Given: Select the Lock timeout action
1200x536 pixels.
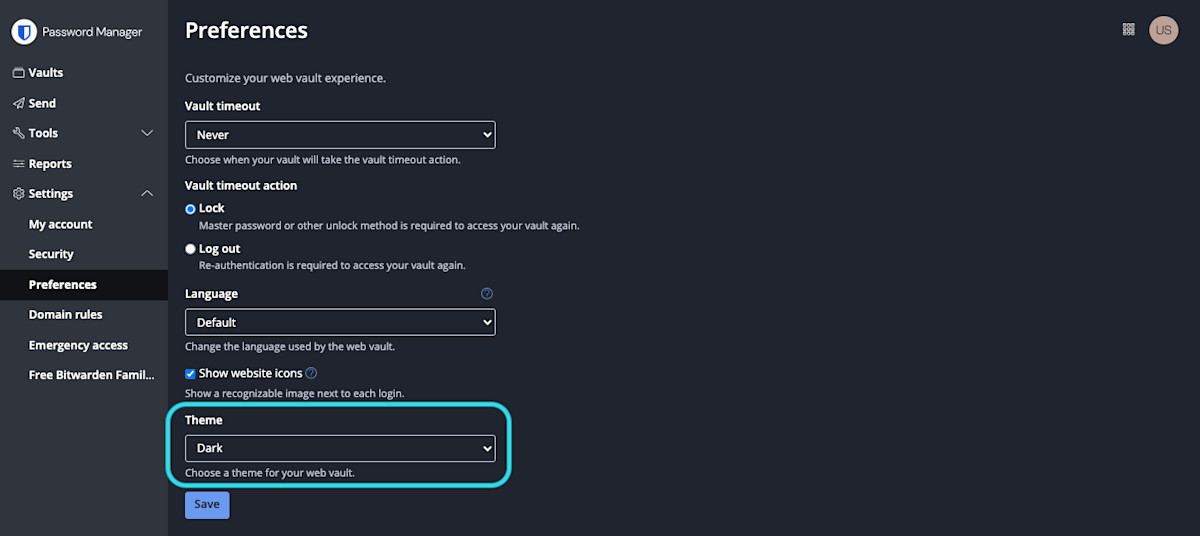Looking at the screenshot, I should 191,209.
